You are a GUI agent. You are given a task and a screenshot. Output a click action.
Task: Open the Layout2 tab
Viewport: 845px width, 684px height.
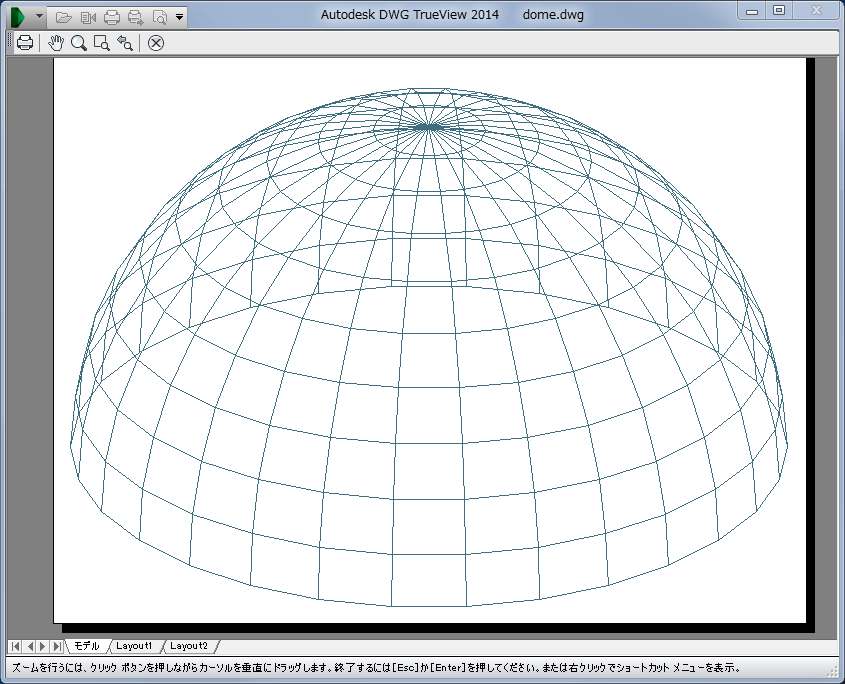pyautogui.click(x=188, y=646)
